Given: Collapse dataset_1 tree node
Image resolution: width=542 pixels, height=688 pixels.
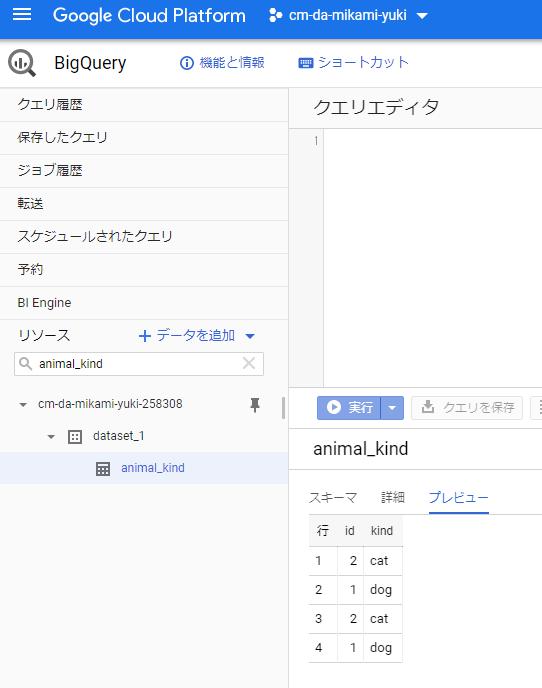Looking at the screenshot, I should click(x=51, y=437).
